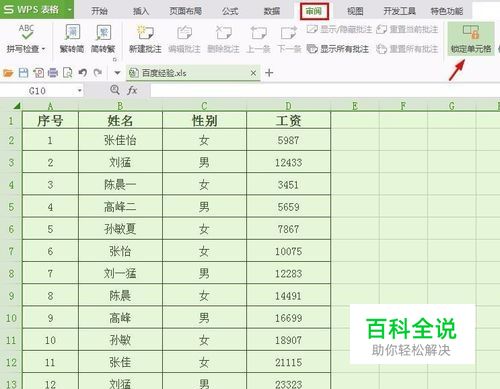Open the 视图 (View) tab

[x=355, y=11]
